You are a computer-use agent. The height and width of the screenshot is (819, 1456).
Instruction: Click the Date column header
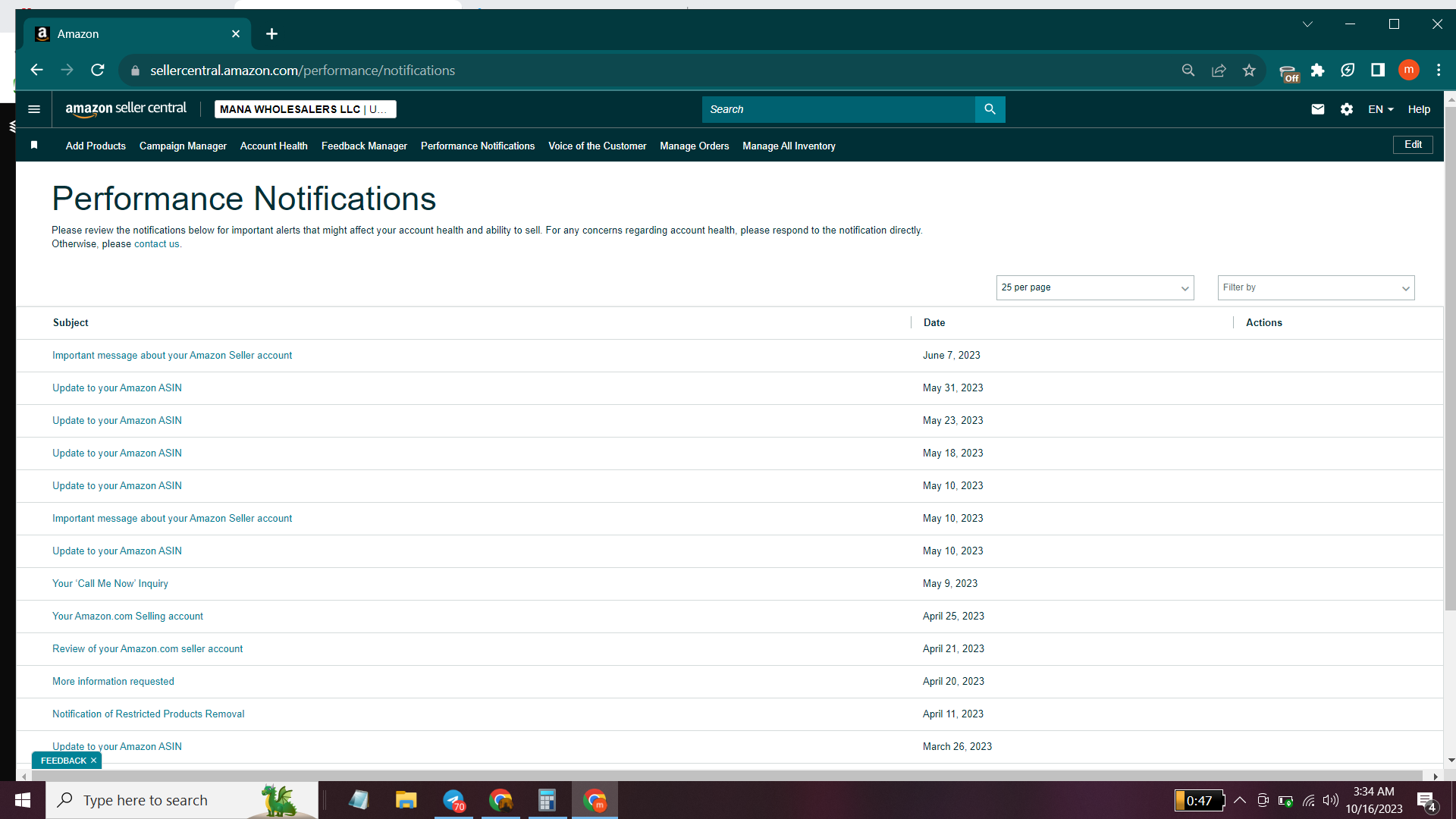[x=934, y=323]
